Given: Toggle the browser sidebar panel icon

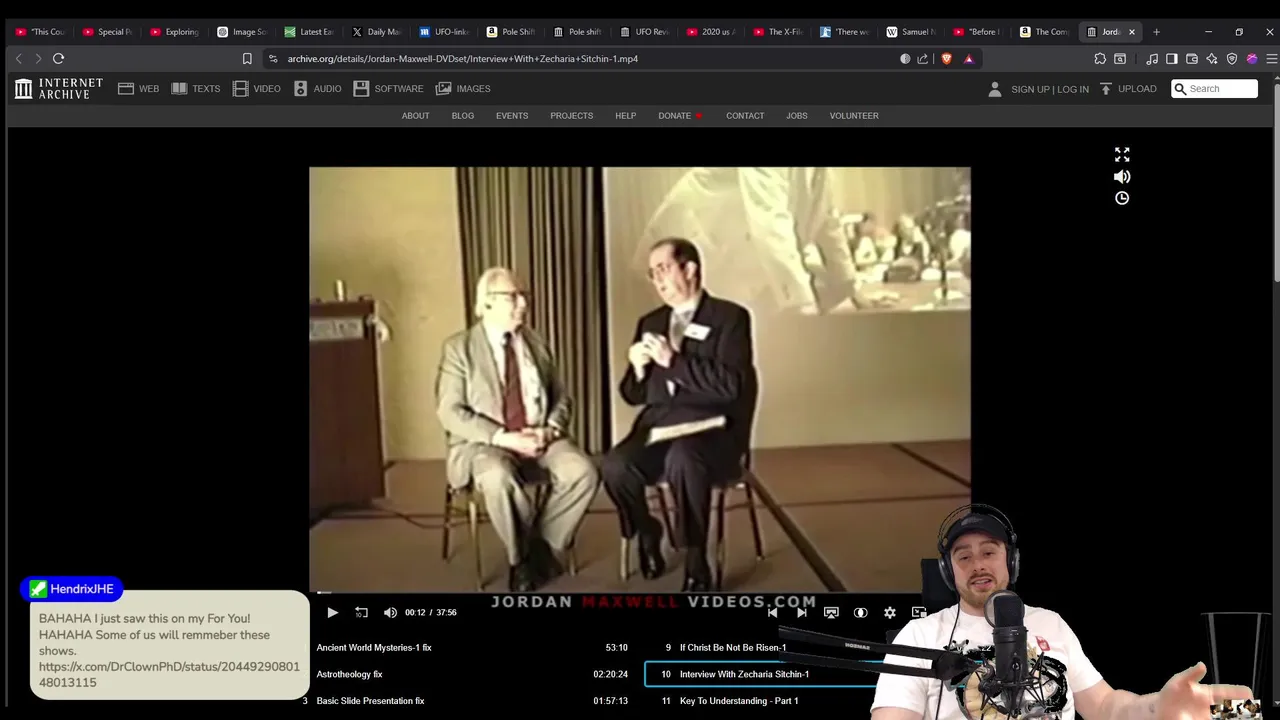Looking at the screenshot, I should pyautogui.click(x=1172, y=59).
